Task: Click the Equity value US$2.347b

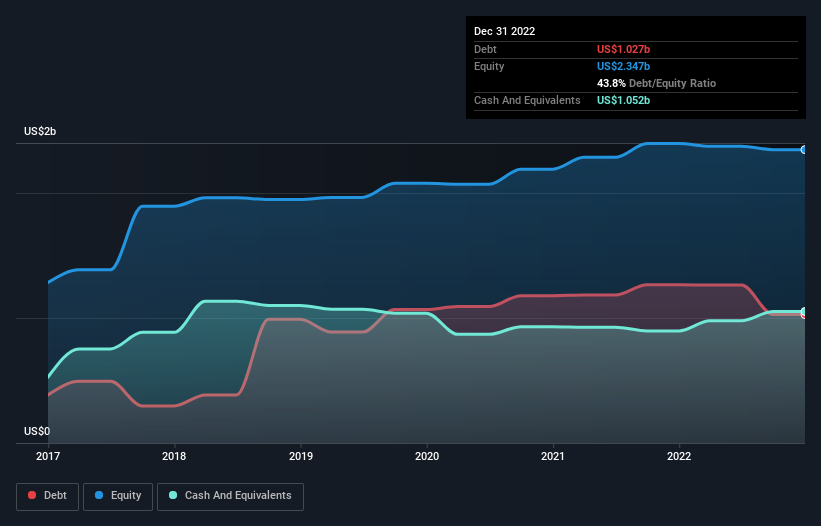Action: point(624,66)
